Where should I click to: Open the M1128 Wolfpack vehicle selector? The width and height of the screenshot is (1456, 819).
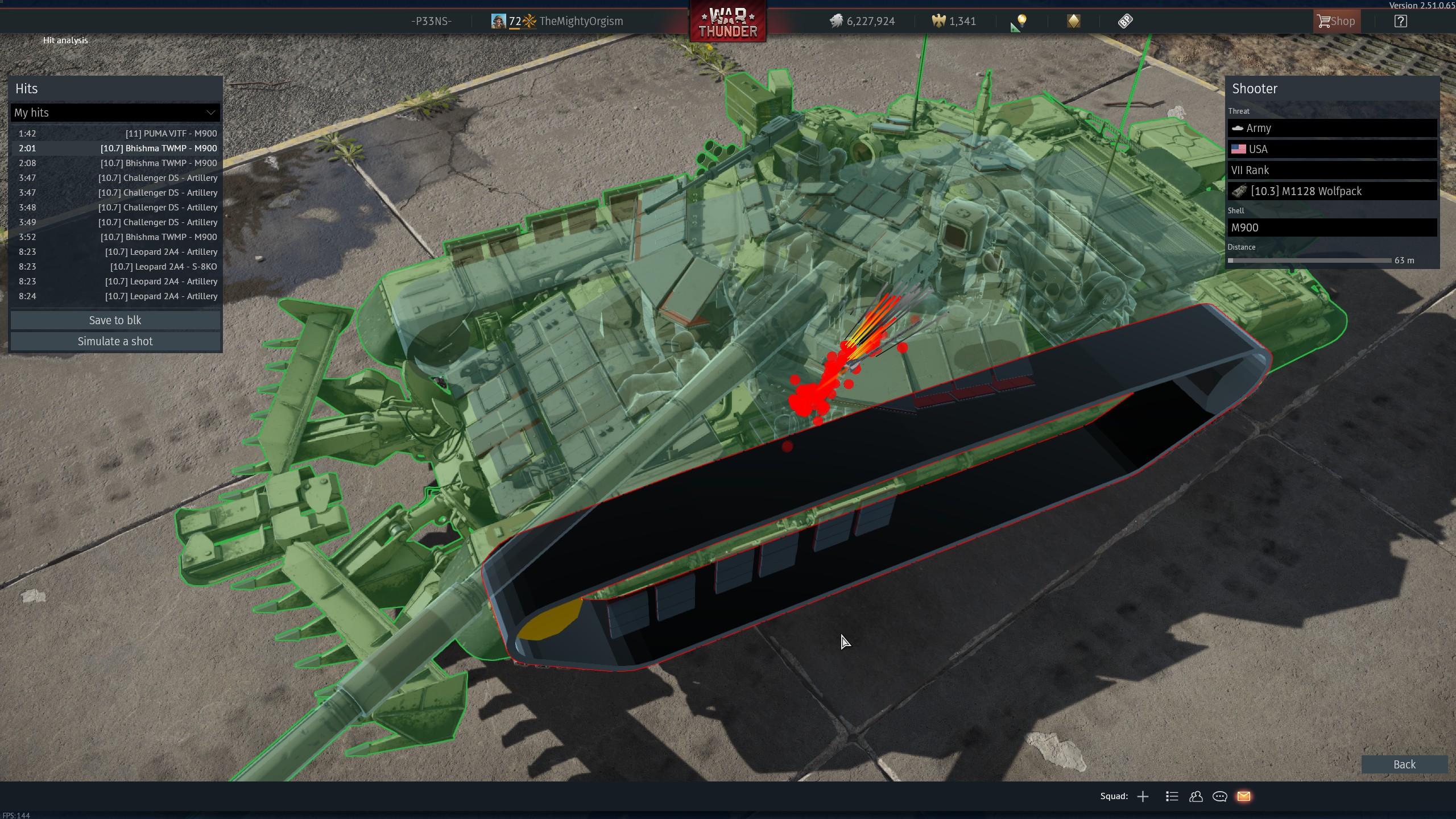1332,191
